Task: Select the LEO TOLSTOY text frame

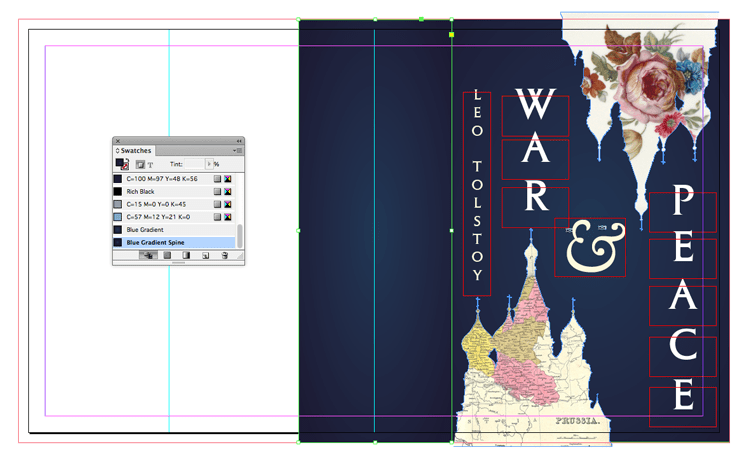Action: 477,193
